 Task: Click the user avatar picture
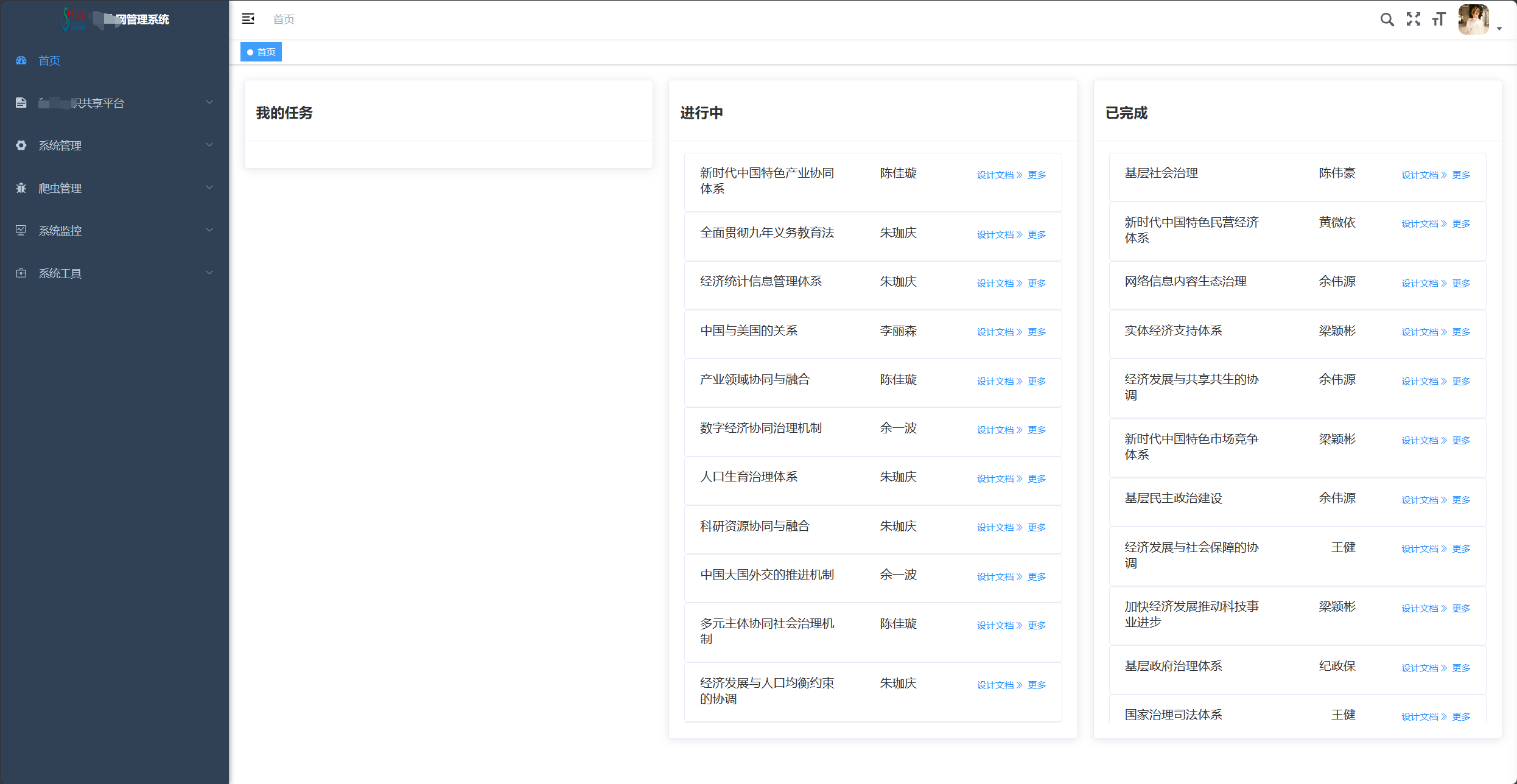click(1473, 19)
